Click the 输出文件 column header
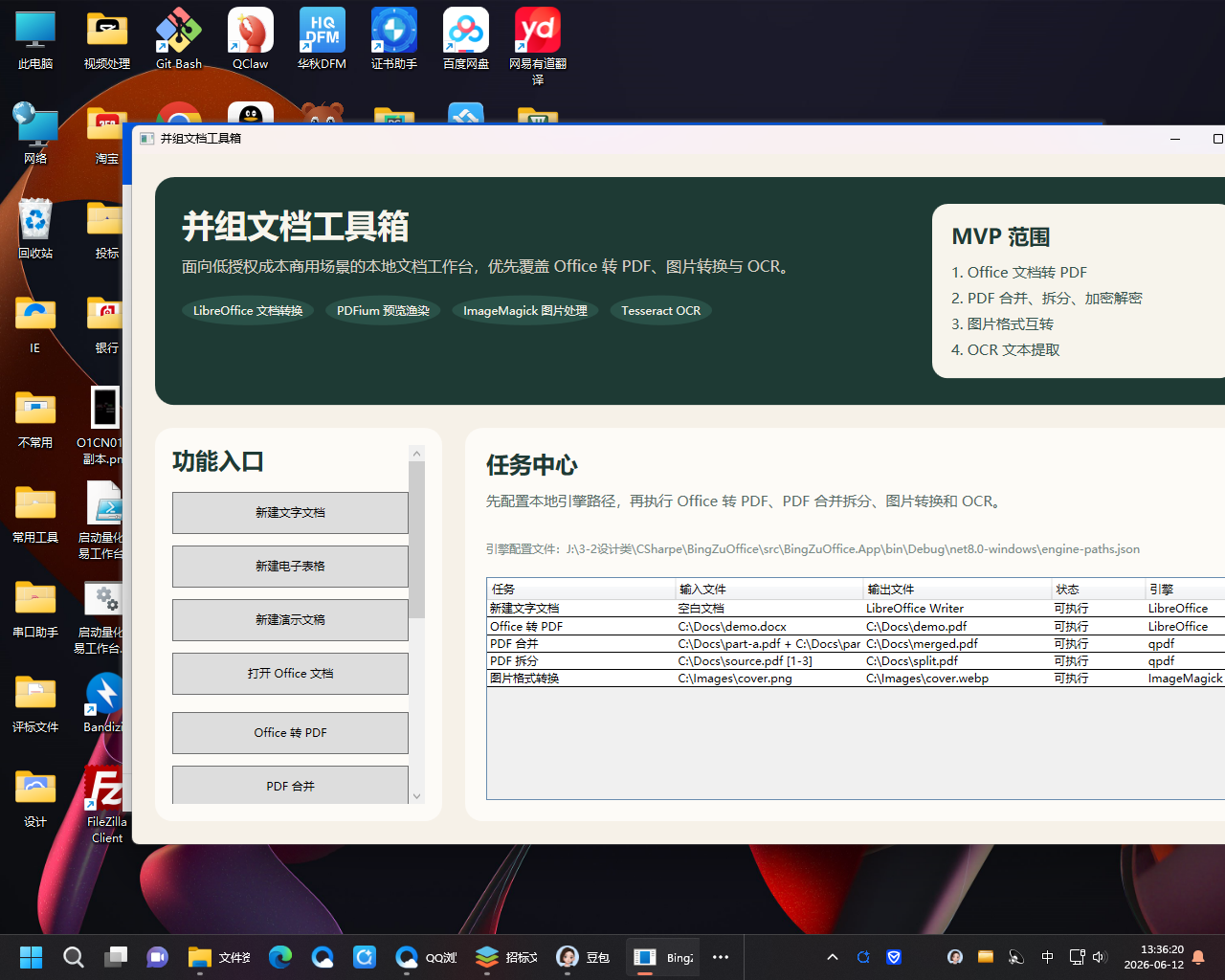 tap(957, 589)
